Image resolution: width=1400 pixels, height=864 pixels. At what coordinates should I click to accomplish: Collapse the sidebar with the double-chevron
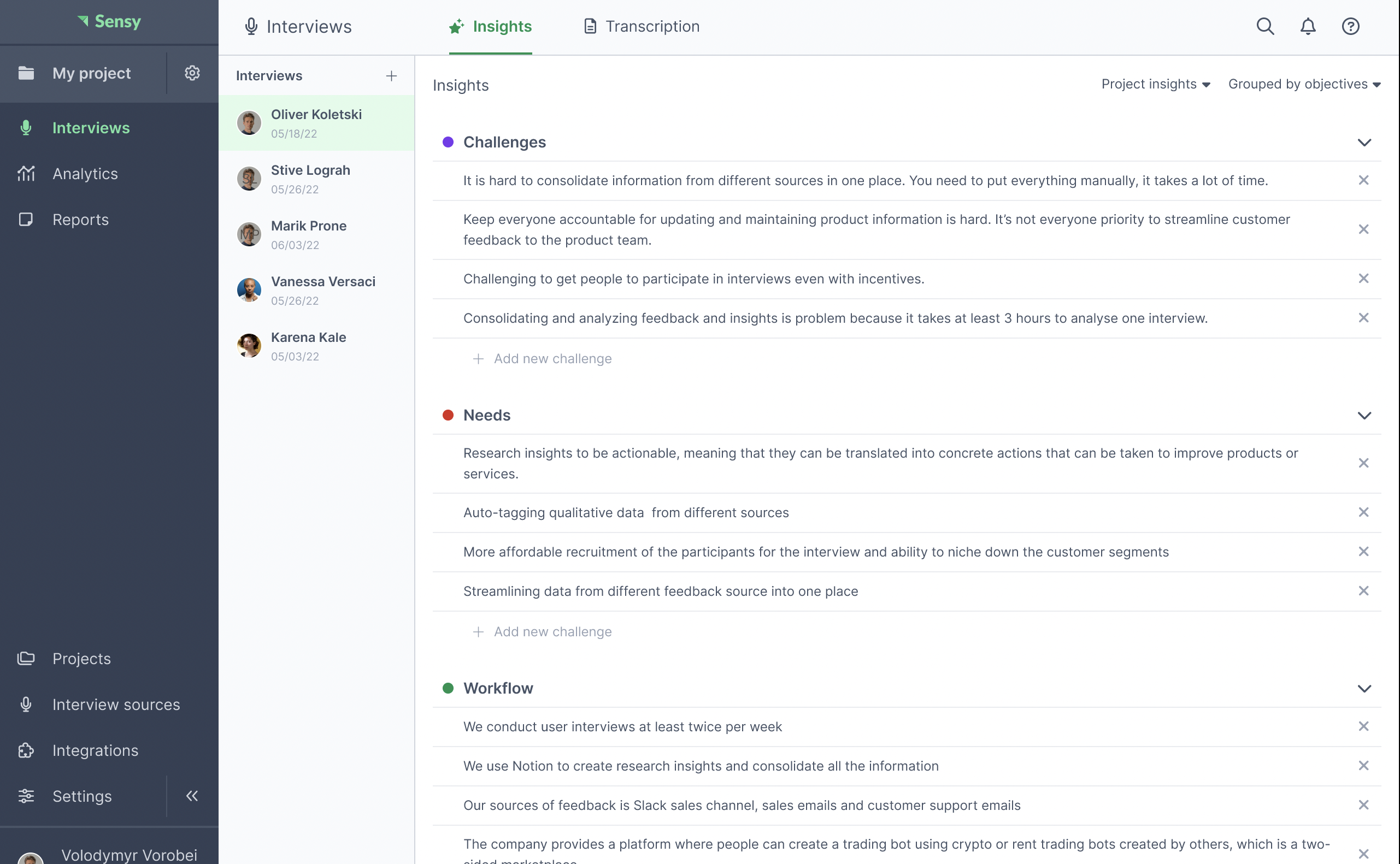[192, 796]
